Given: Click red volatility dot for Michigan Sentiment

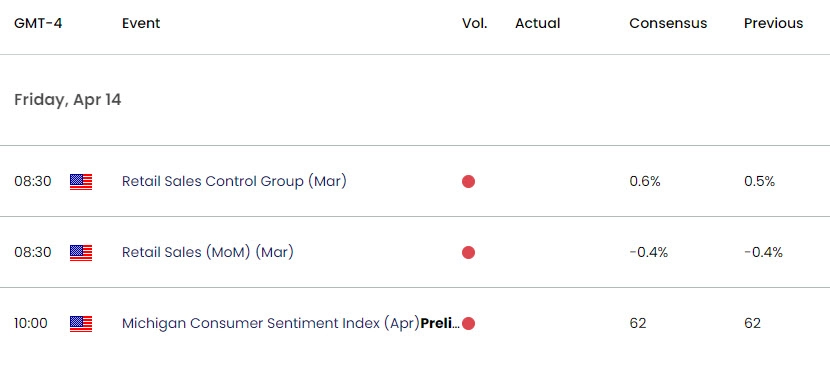Looking at the screenshot, I should tap(468, 323).
